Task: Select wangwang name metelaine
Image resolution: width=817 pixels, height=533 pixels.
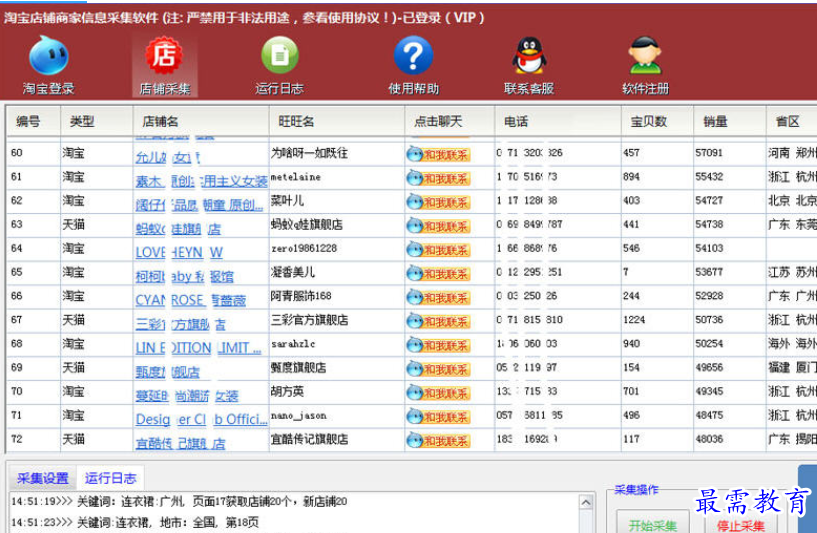Action: pos(295,177)
